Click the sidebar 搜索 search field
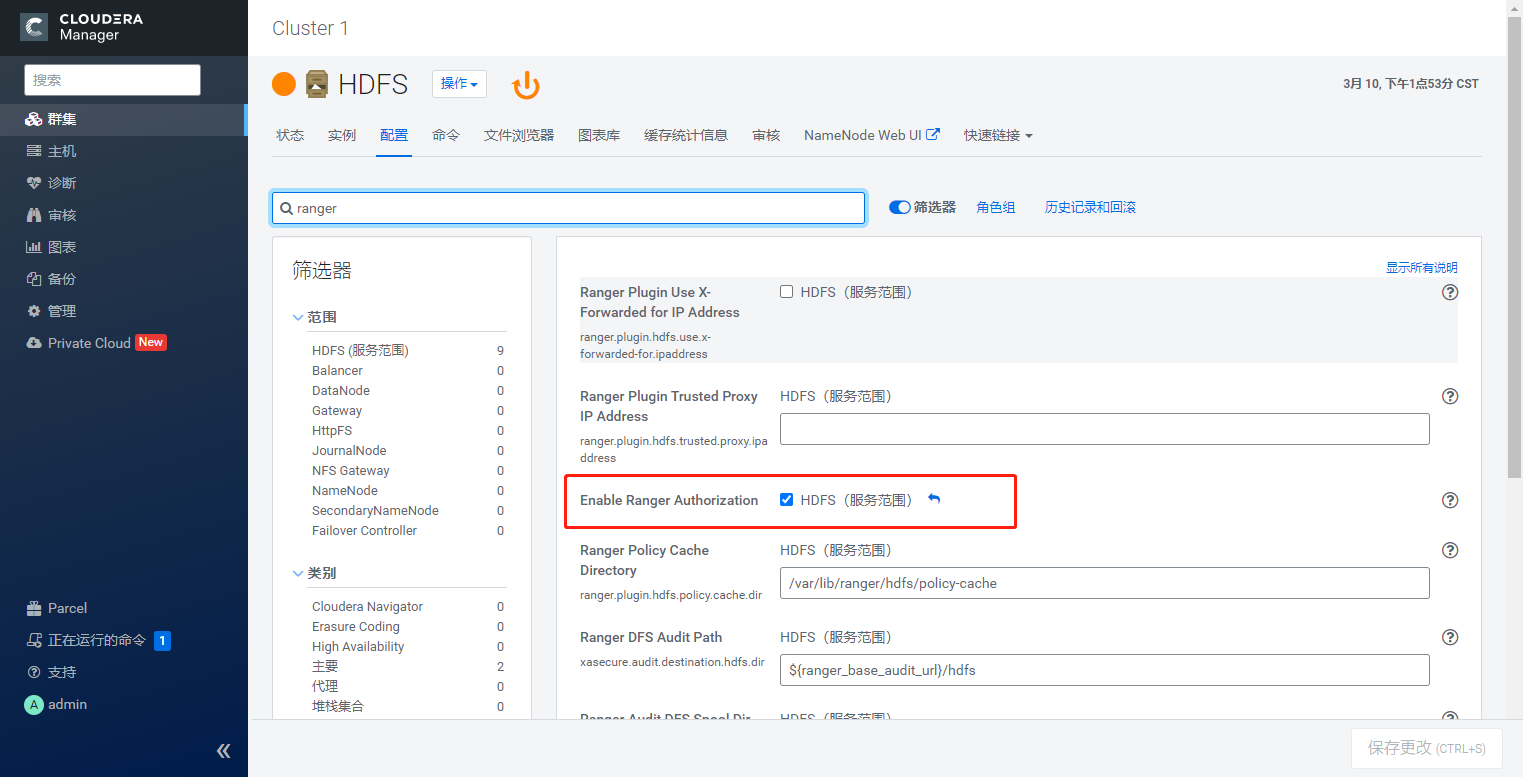Viewport: 1523px width, 777px height. click(x=112, y=80)
